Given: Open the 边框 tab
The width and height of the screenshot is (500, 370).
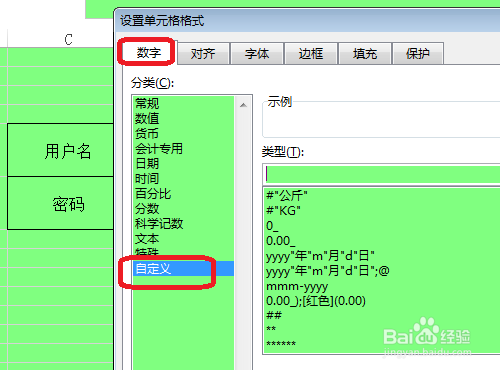Looking at the screenshot, I should [311, 53].
